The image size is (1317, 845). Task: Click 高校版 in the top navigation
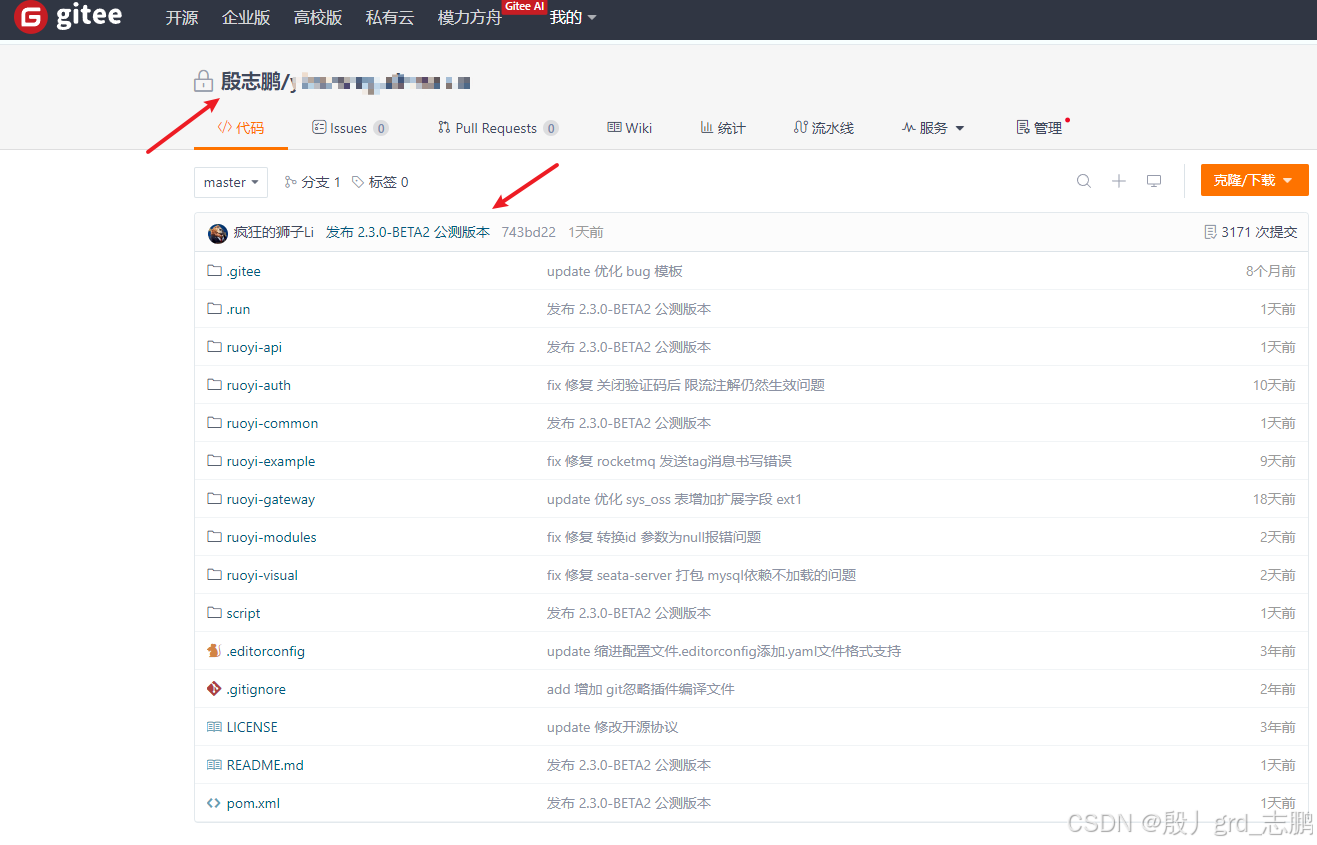coord(318,17)
